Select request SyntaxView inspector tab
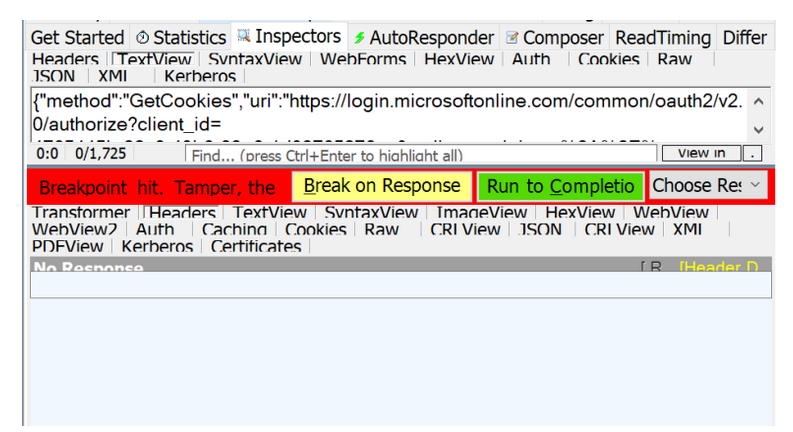 coord(255,59)
